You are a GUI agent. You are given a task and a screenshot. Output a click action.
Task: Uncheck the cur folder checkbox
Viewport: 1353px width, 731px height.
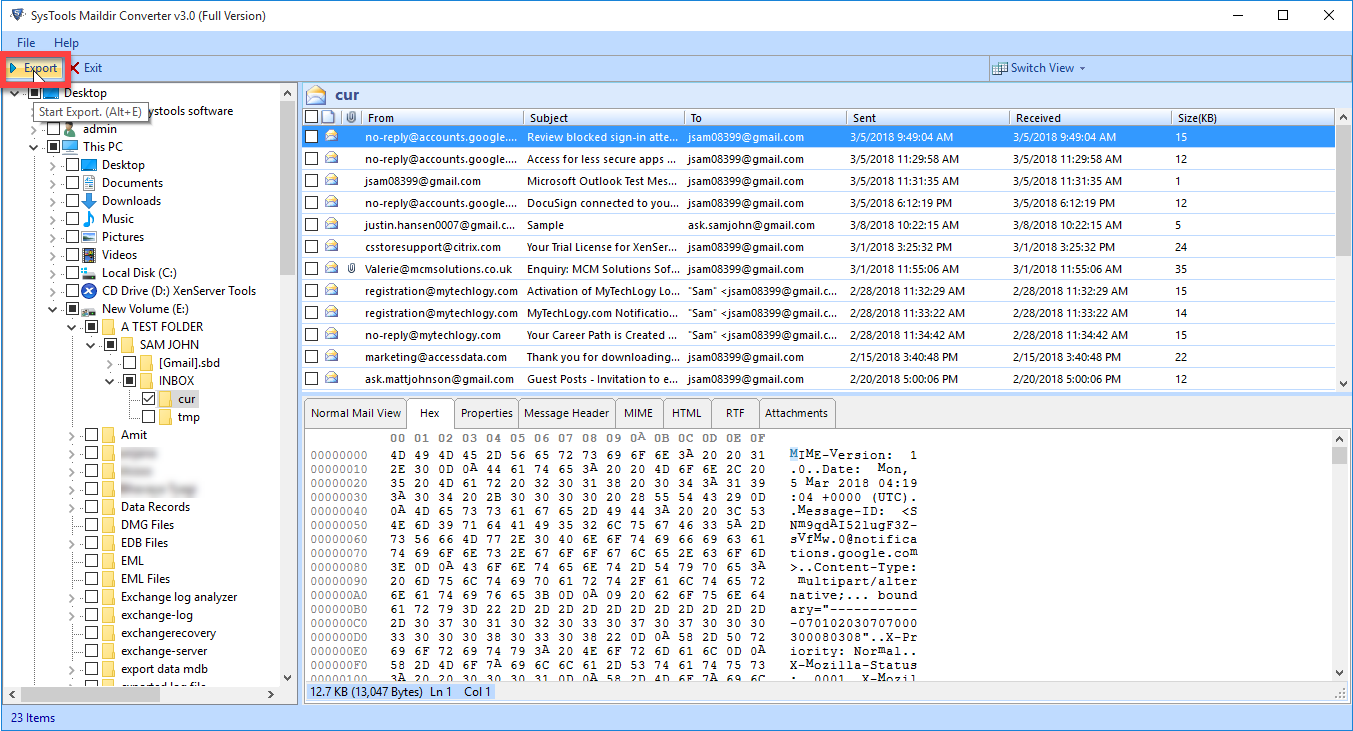tap(148, 398)
